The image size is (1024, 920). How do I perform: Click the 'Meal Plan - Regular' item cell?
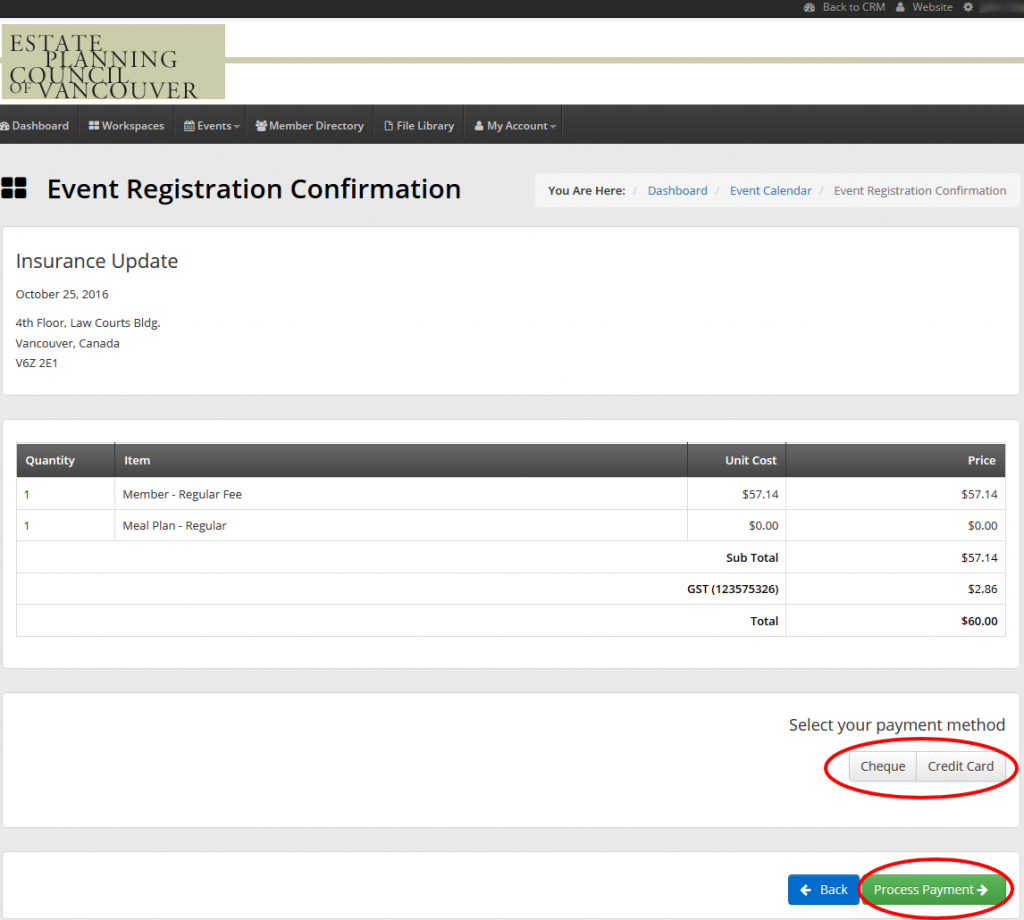point(401,526)
